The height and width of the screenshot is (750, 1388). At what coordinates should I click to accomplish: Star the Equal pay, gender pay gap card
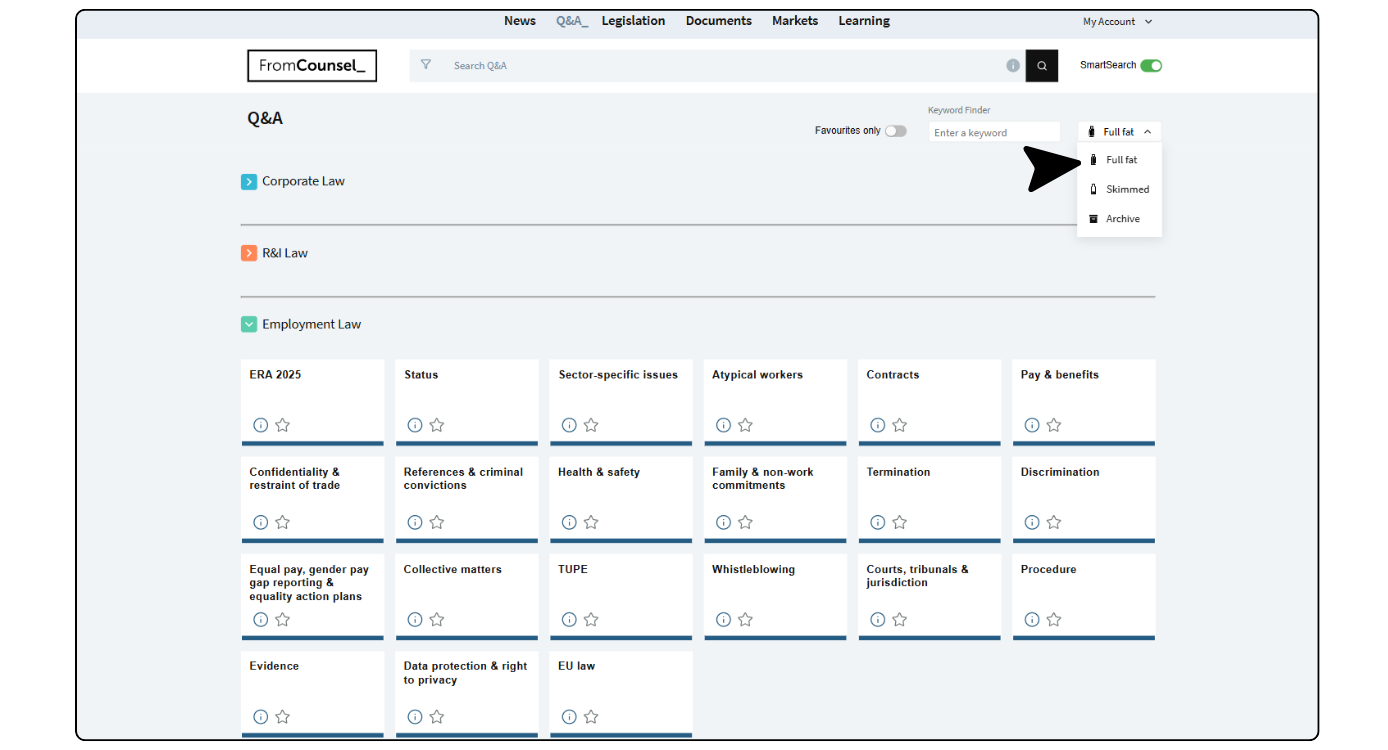pyautogui.click(x=283, y=619)
